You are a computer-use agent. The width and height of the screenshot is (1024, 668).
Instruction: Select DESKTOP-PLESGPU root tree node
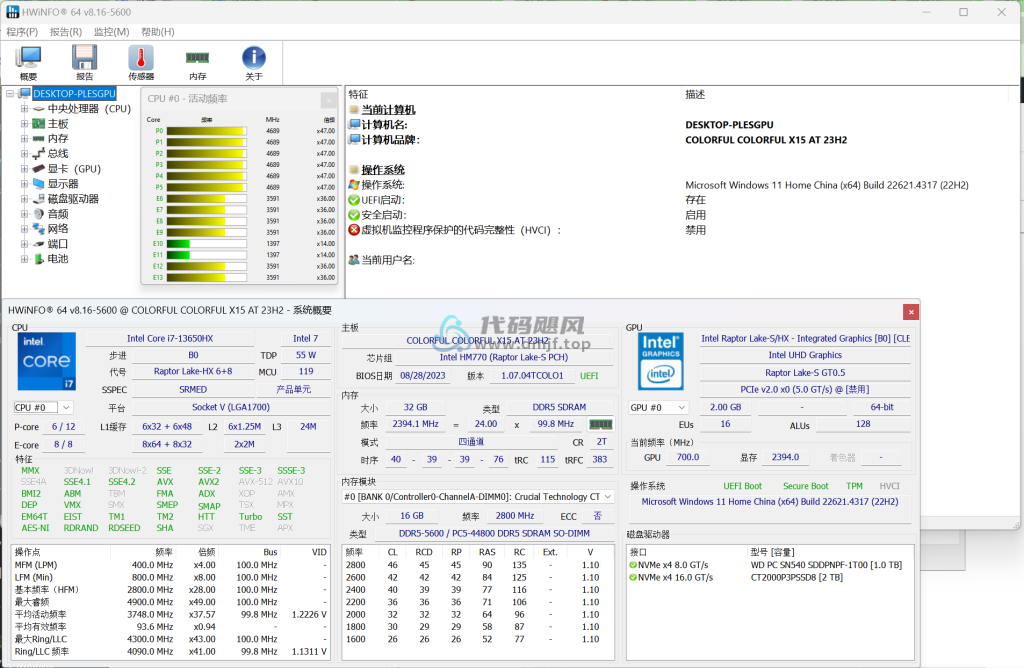[x=74, y=93]
